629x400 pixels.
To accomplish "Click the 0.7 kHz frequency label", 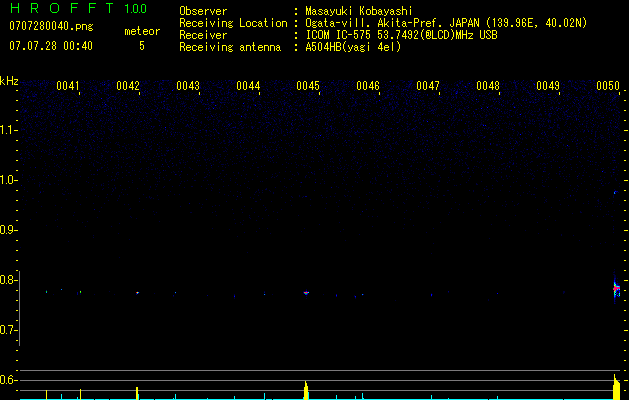I will tap(7, 330).
